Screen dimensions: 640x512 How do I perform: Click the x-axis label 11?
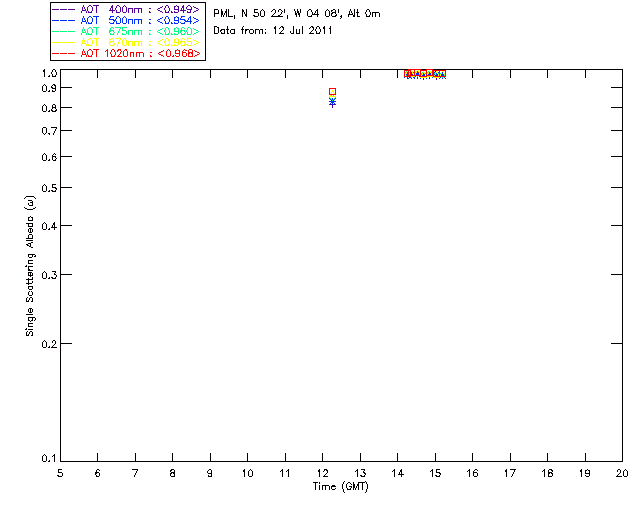point(285,473)
